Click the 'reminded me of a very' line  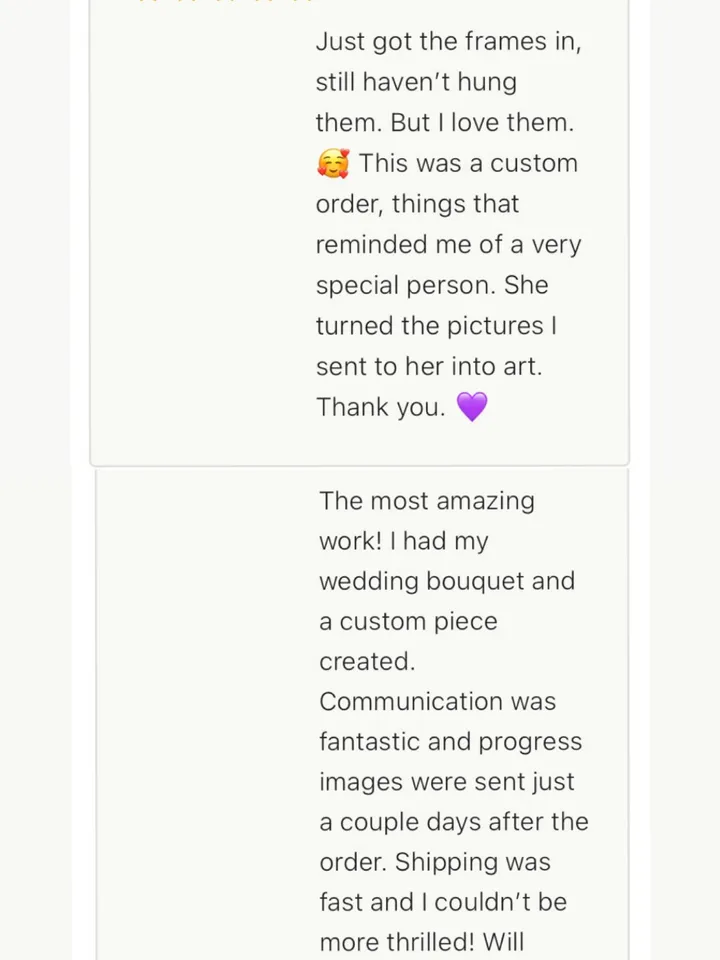[x=448, y=244]
